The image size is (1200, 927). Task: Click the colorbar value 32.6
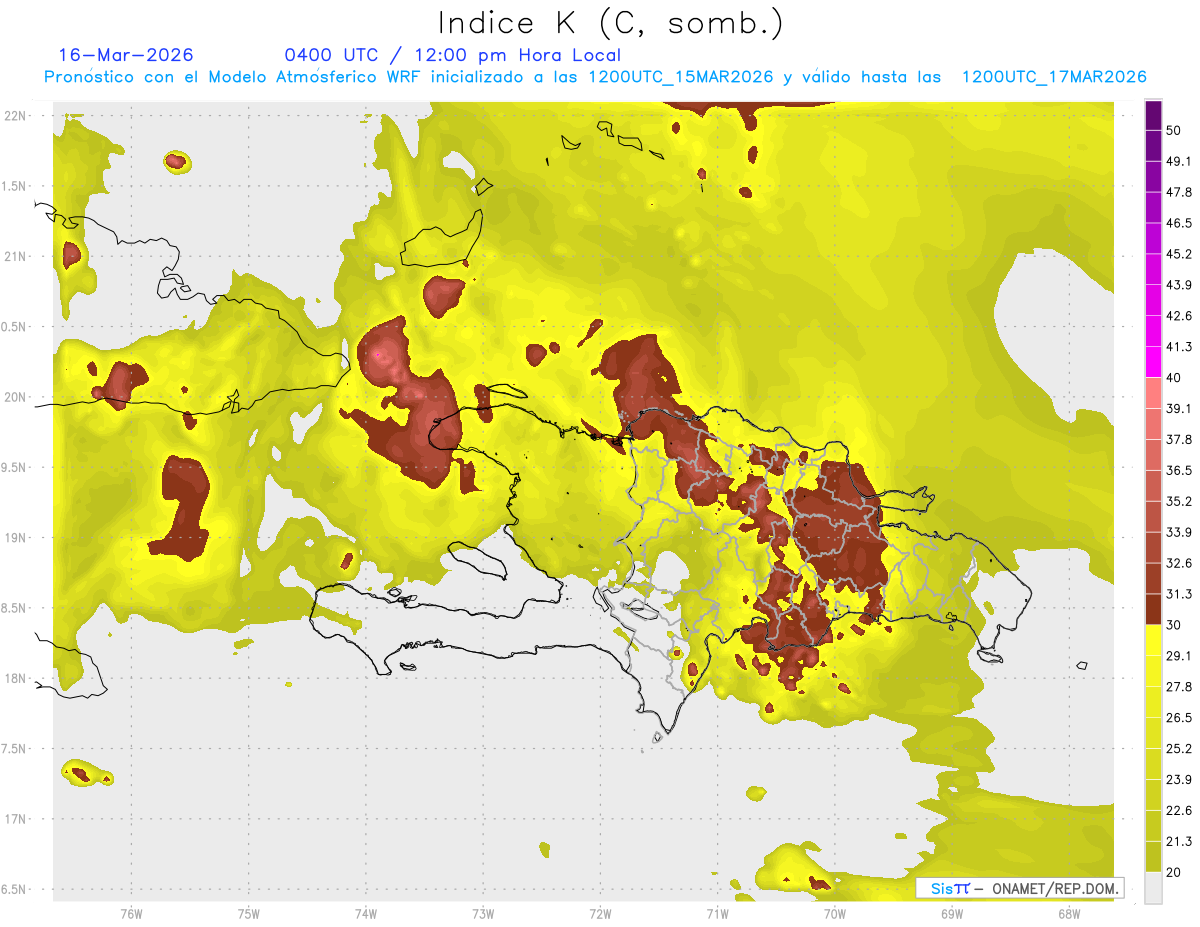[x=1179, y=563]
